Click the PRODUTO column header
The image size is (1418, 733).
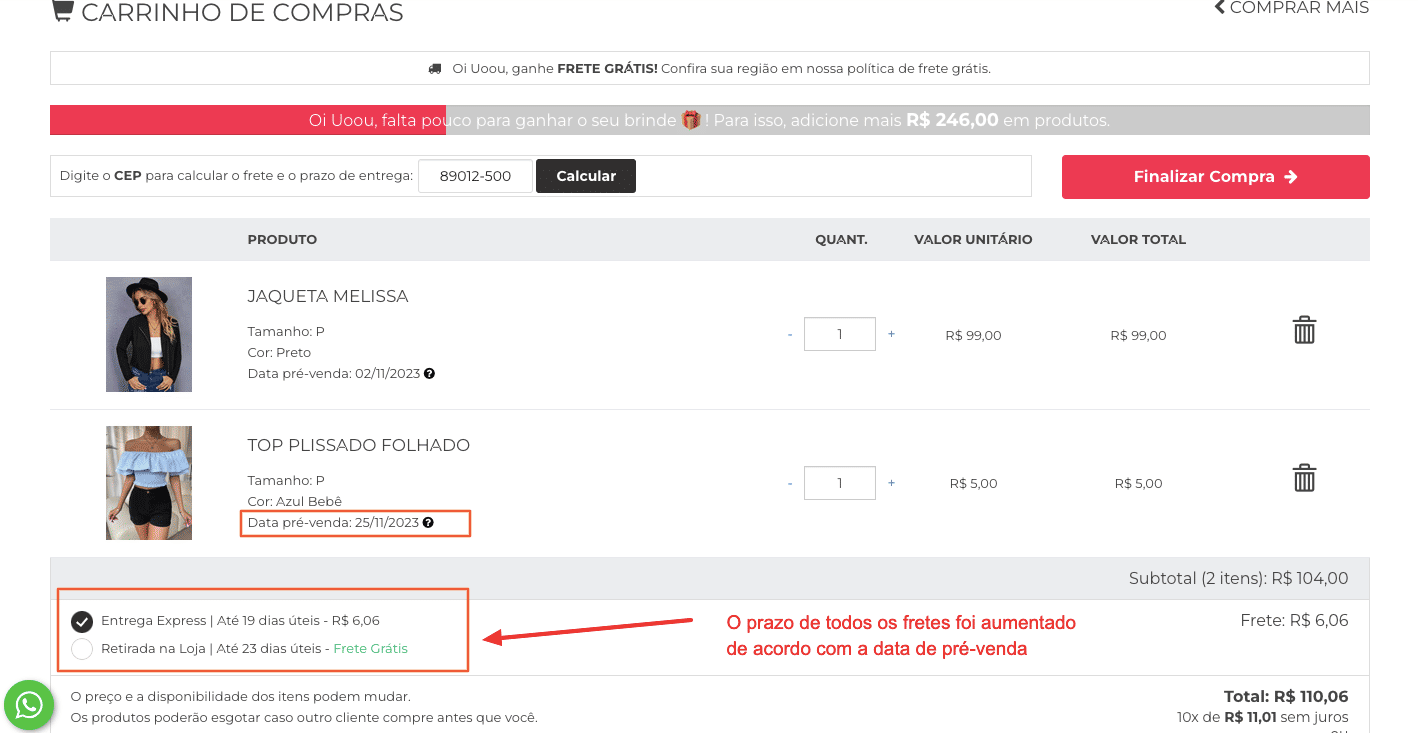[x=282, y=240]
